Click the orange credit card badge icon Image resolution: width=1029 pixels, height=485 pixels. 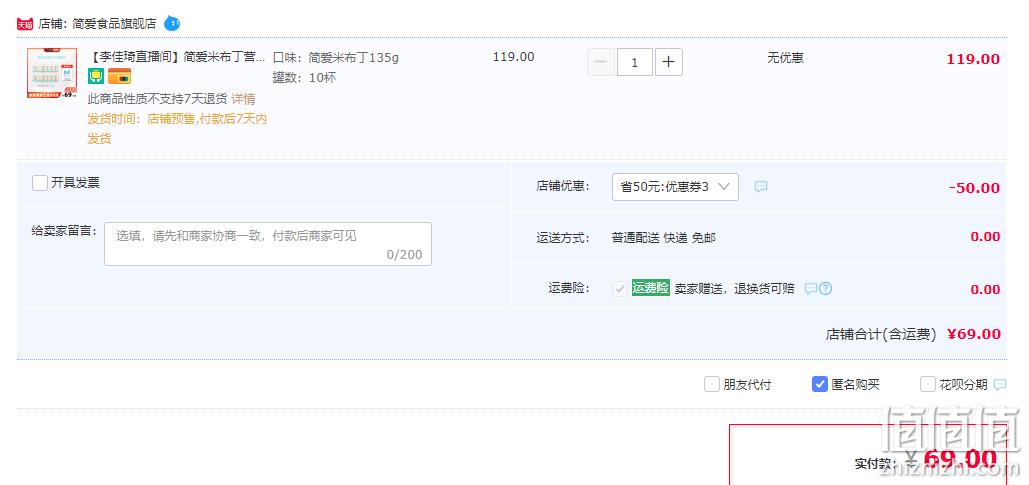pyautogui.click(x=119, y=77)
